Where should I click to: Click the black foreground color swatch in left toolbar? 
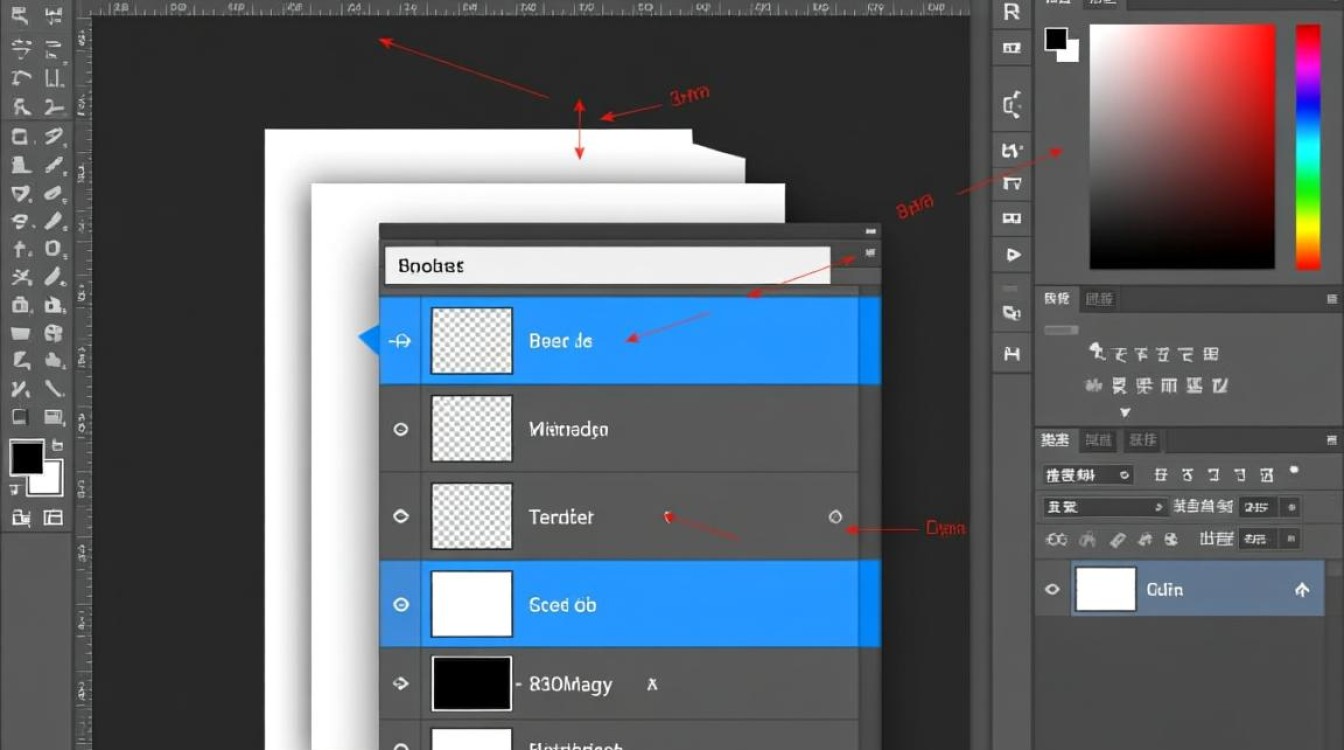[x=26, y=458]
